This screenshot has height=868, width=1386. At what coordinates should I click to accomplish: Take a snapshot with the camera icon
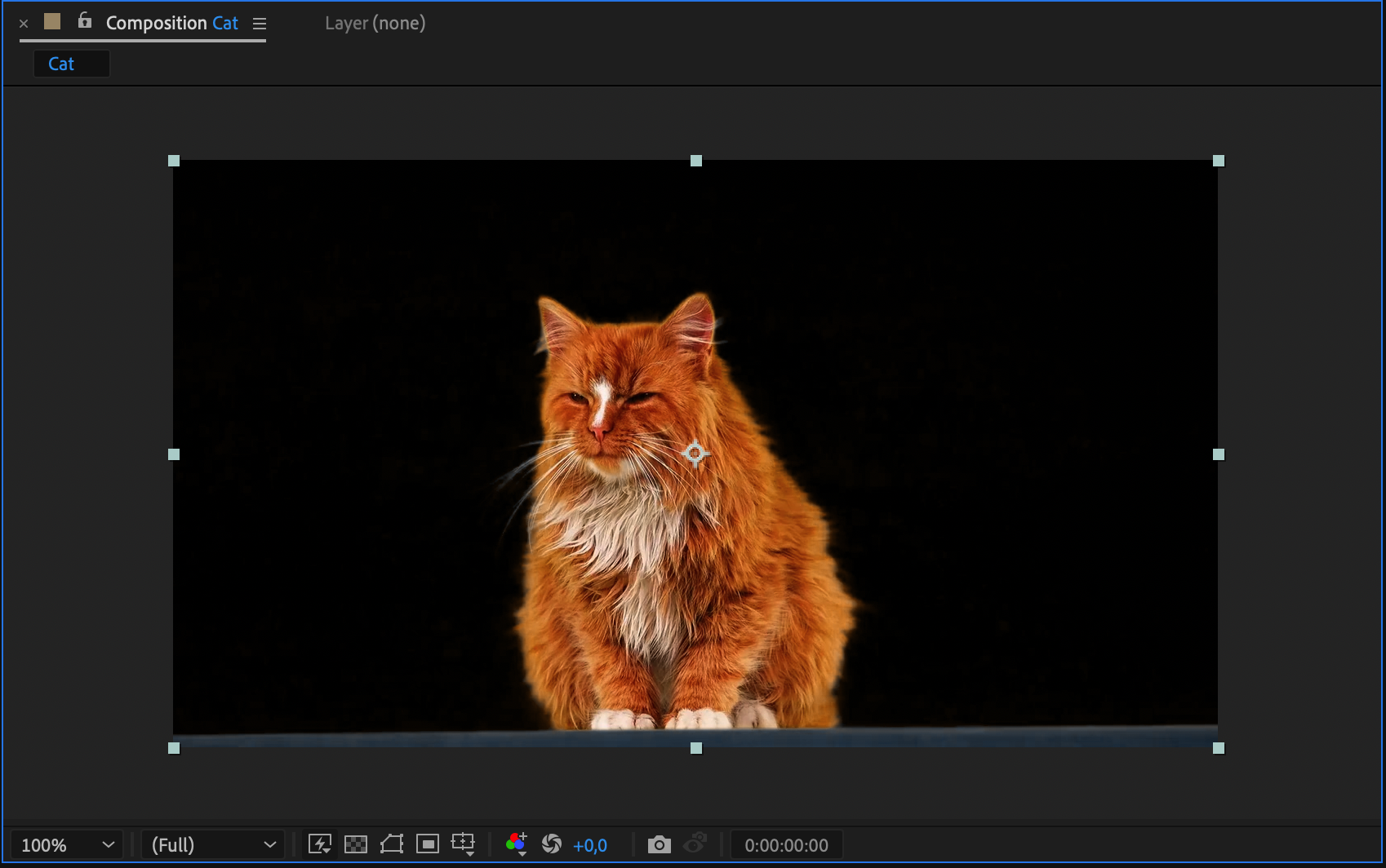(659, 844)
